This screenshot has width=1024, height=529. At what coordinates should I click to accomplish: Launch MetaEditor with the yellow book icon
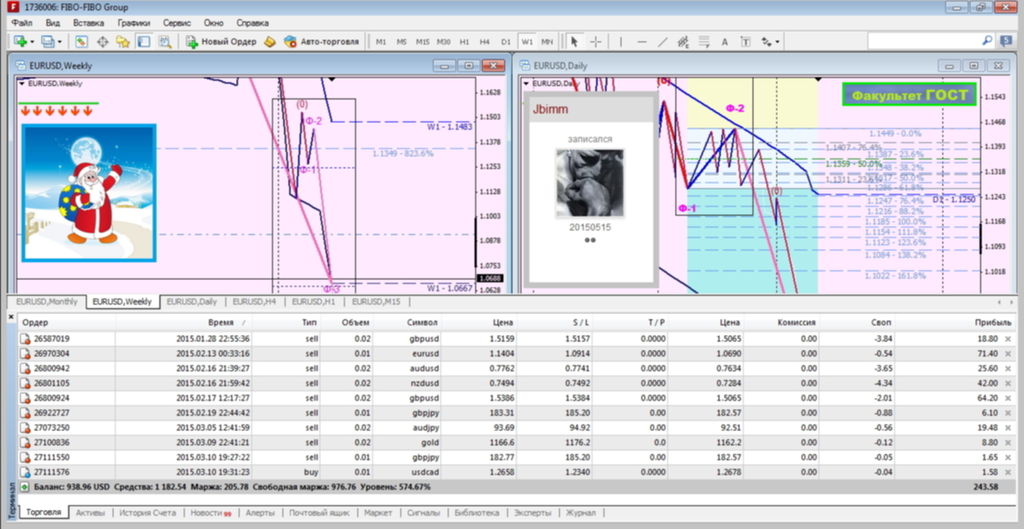click(270, 42)
